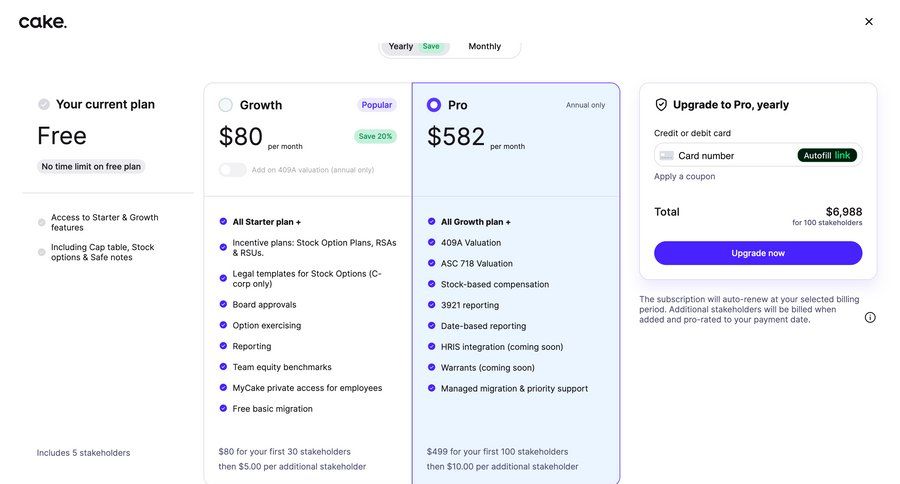Image resolution: width=900 pixels, height=484 pixels.
Task: Click the credit card icon in card field
Action: (x=667, y=156)
